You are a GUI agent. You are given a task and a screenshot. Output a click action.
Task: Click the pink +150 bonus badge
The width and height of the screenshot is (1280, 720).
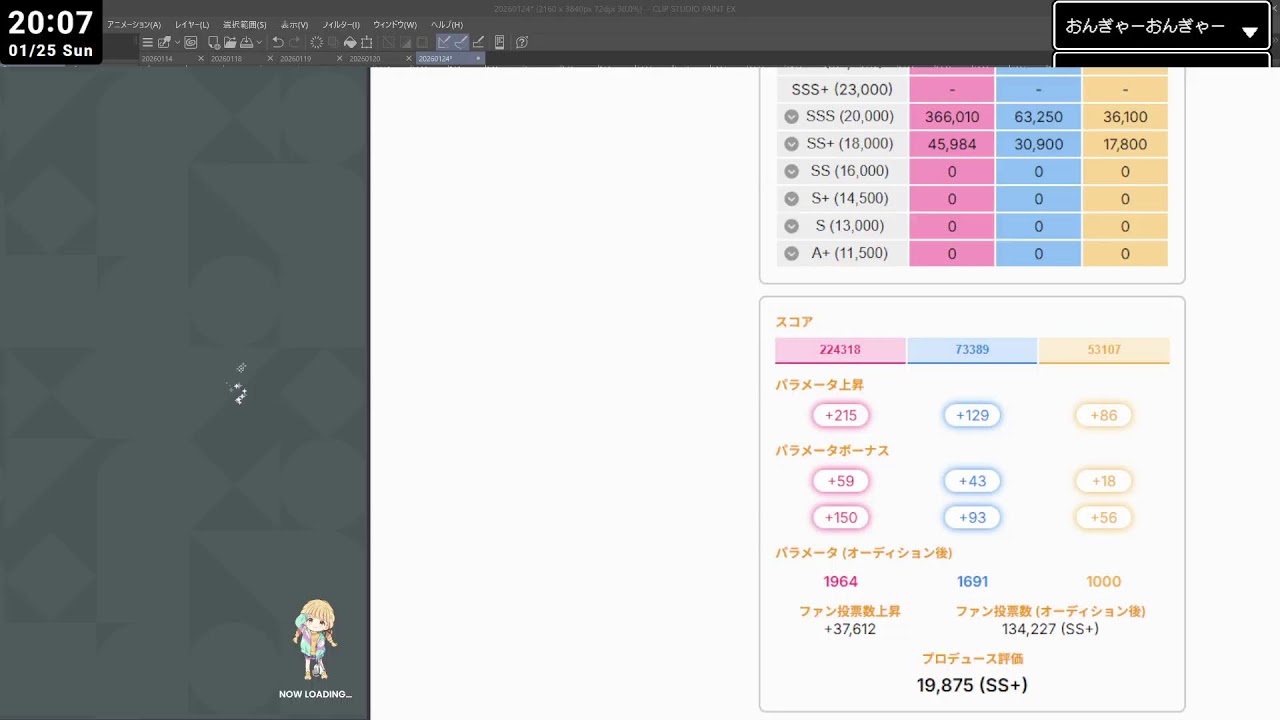841,517
